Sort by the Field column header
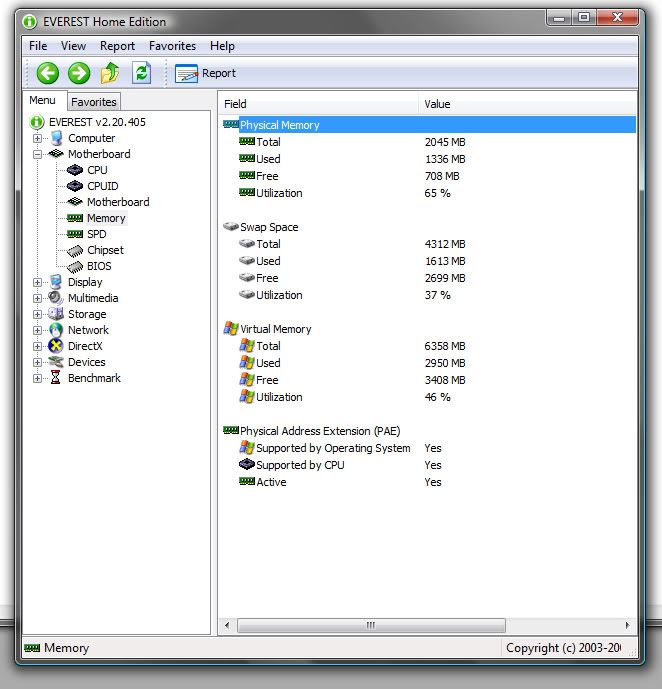The height and width of the screenshot is (689, 662). (318, 104)
